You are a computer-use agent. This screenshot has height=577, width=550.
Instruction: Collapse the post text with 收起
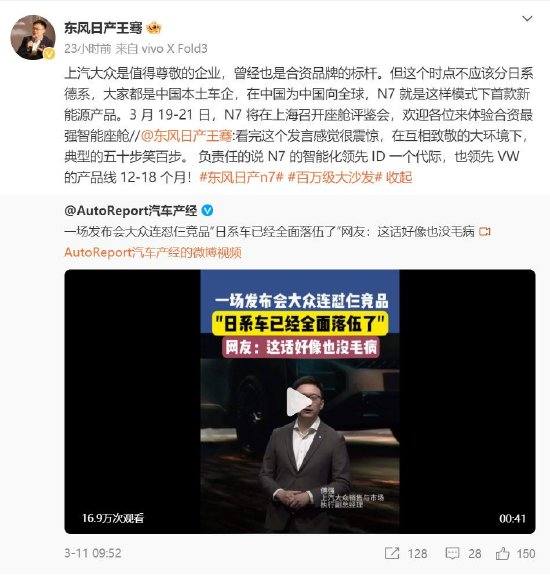pos(399,177)
